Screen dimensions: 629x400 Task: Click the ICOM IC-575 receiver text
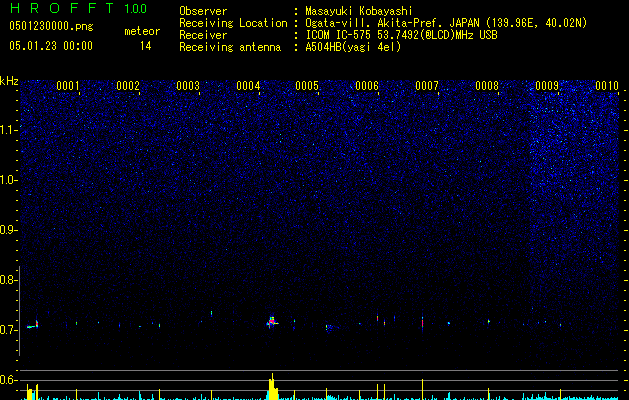401,35
